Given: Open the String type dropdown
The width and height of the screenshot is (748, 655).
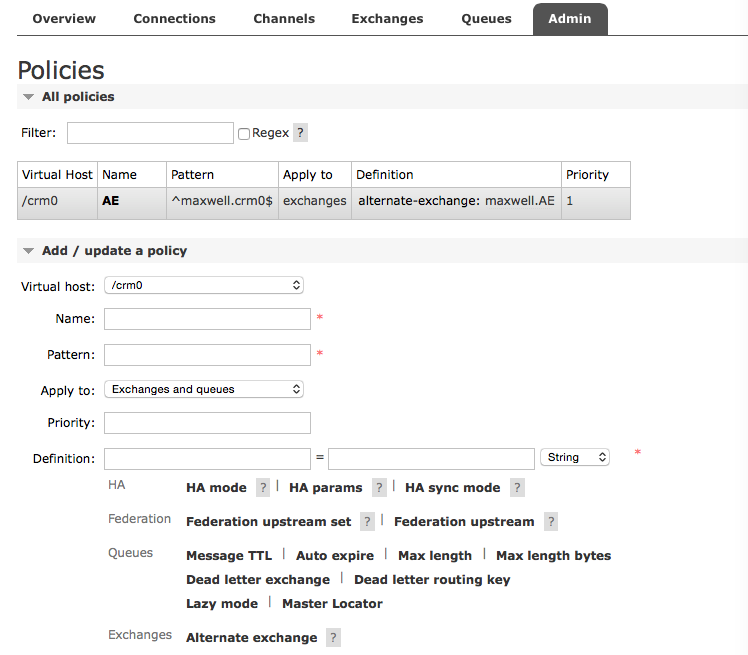Looking at the screenshot, I should pos(575,457).
